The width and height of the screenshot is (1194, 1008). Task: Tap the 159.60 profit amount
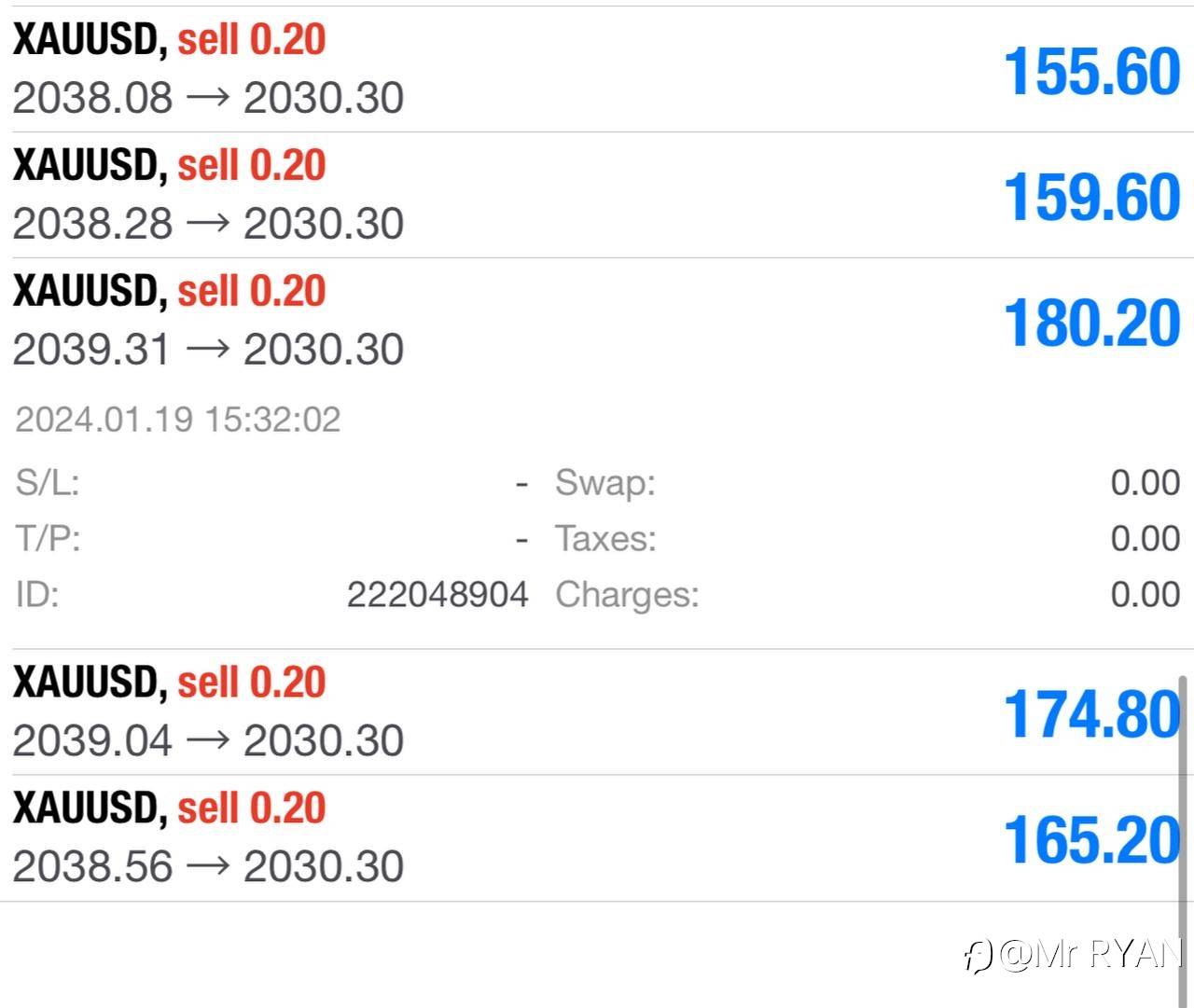pyautogui.click(x=1091, y=198)
